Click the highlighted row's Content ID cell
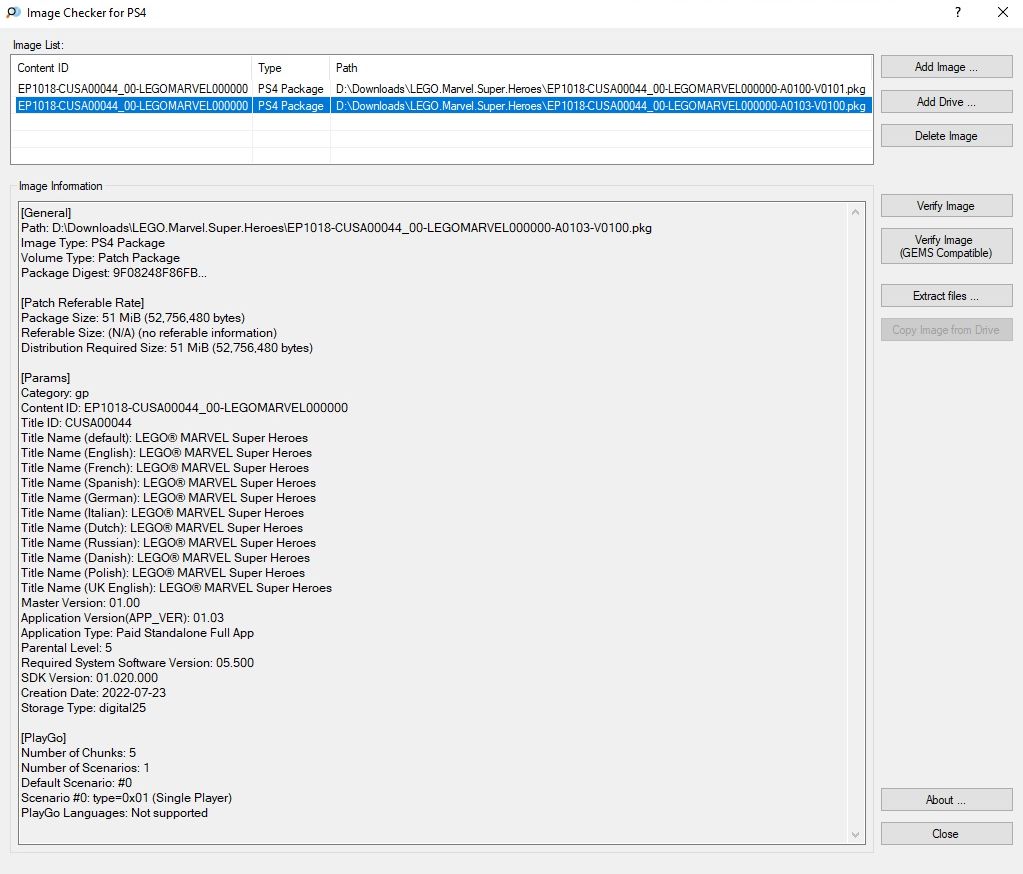The height and width of the screenshot is (874, 1023). pos(133,106)
